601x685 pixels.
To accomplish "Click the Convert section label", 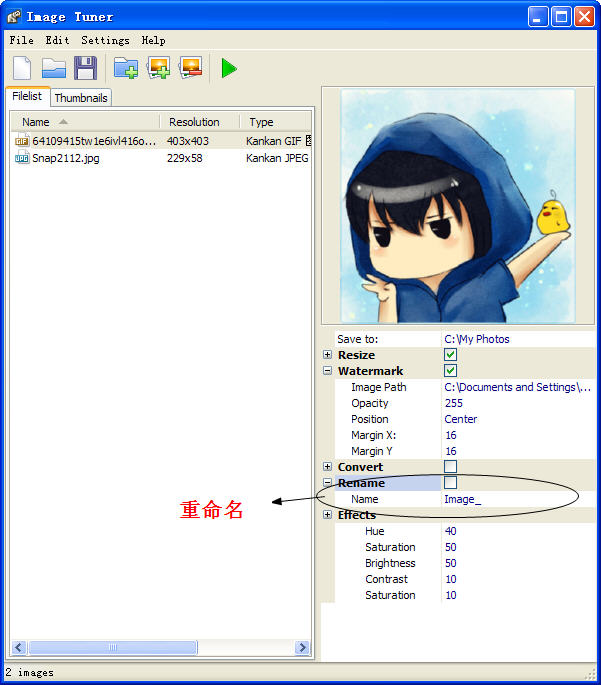I will pyautogui.click(x=360, y=467).
